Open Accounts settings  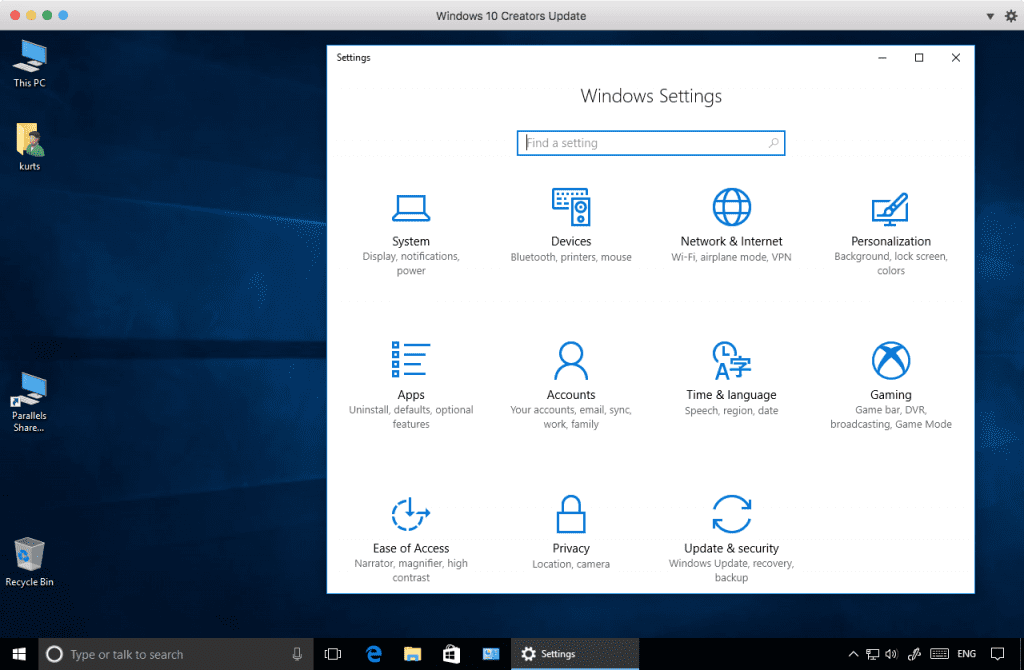(x=571, y=385)
